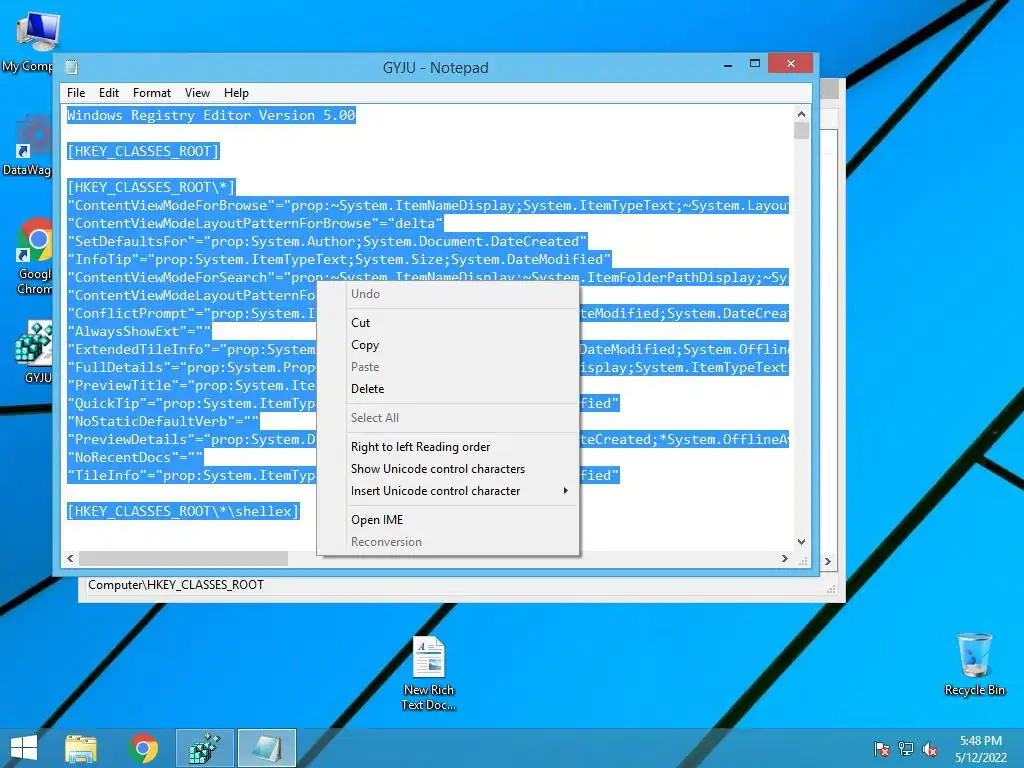The image size is (1024, 768).
Task: Select Right to left Reading order
Action: tap(448, 447)
